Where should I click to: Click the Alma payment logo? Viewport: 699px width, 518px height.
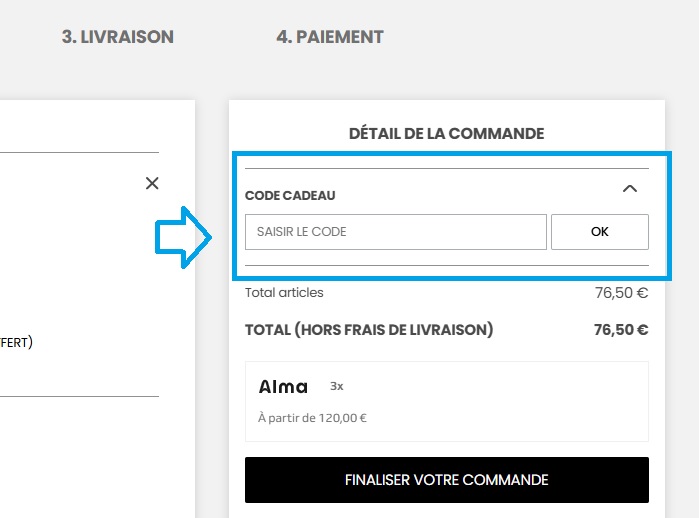[x=283, y=387]
